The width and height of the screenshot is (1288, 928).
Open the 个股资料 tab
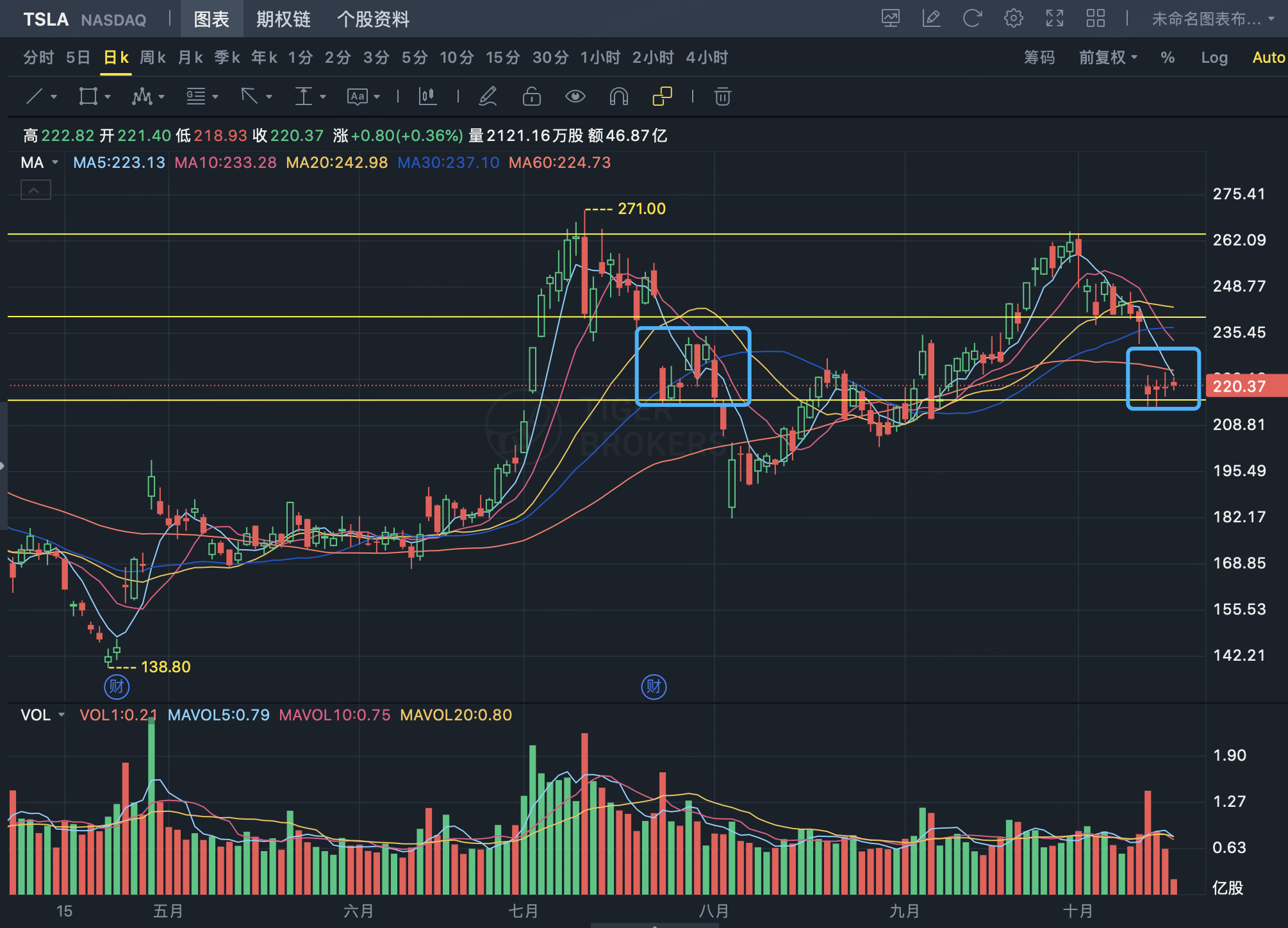point(373,19)
